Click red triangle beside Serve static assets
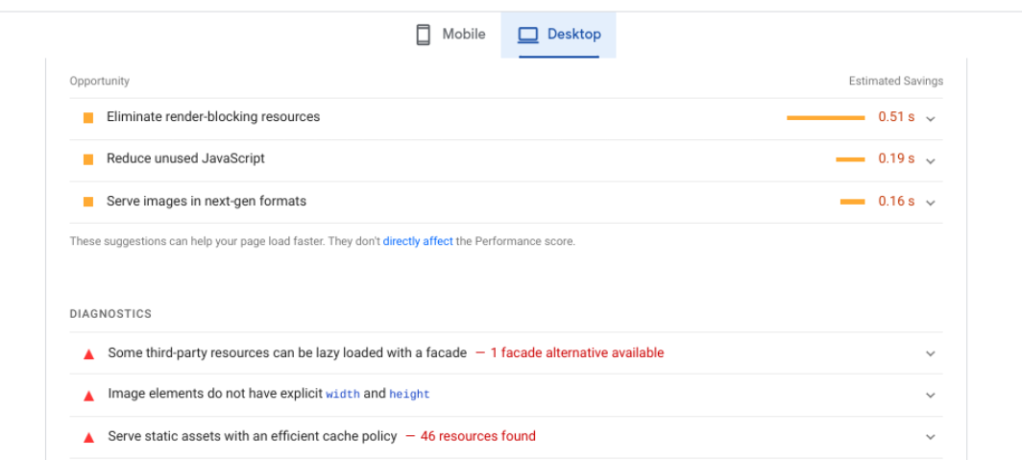The width and height of the screenshot is (1022, 460). point(88,437)
